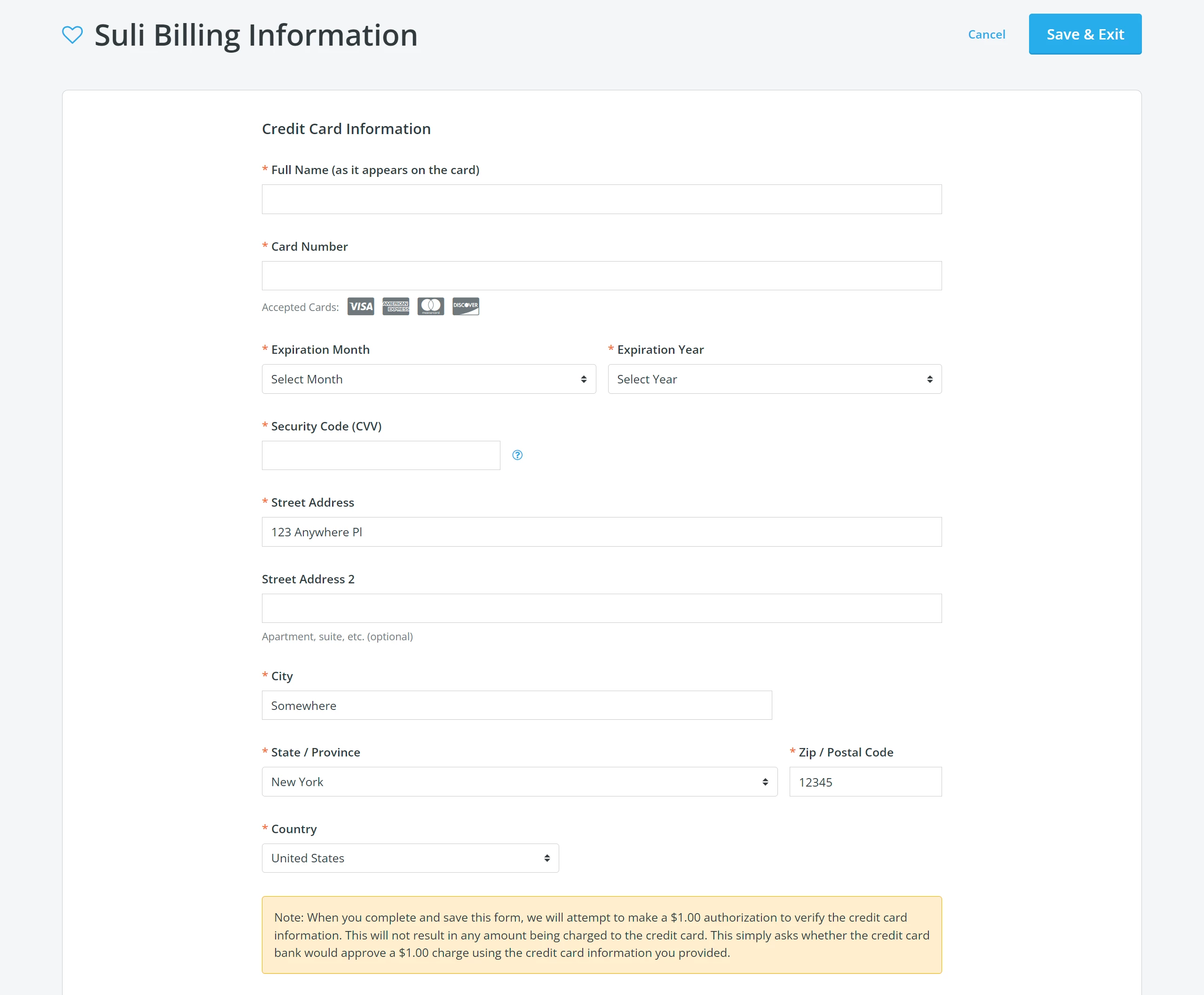The height and width of the screenshot is (995, 1204).
Task: Open the Select Year dropdown
Action: point(774,379)
